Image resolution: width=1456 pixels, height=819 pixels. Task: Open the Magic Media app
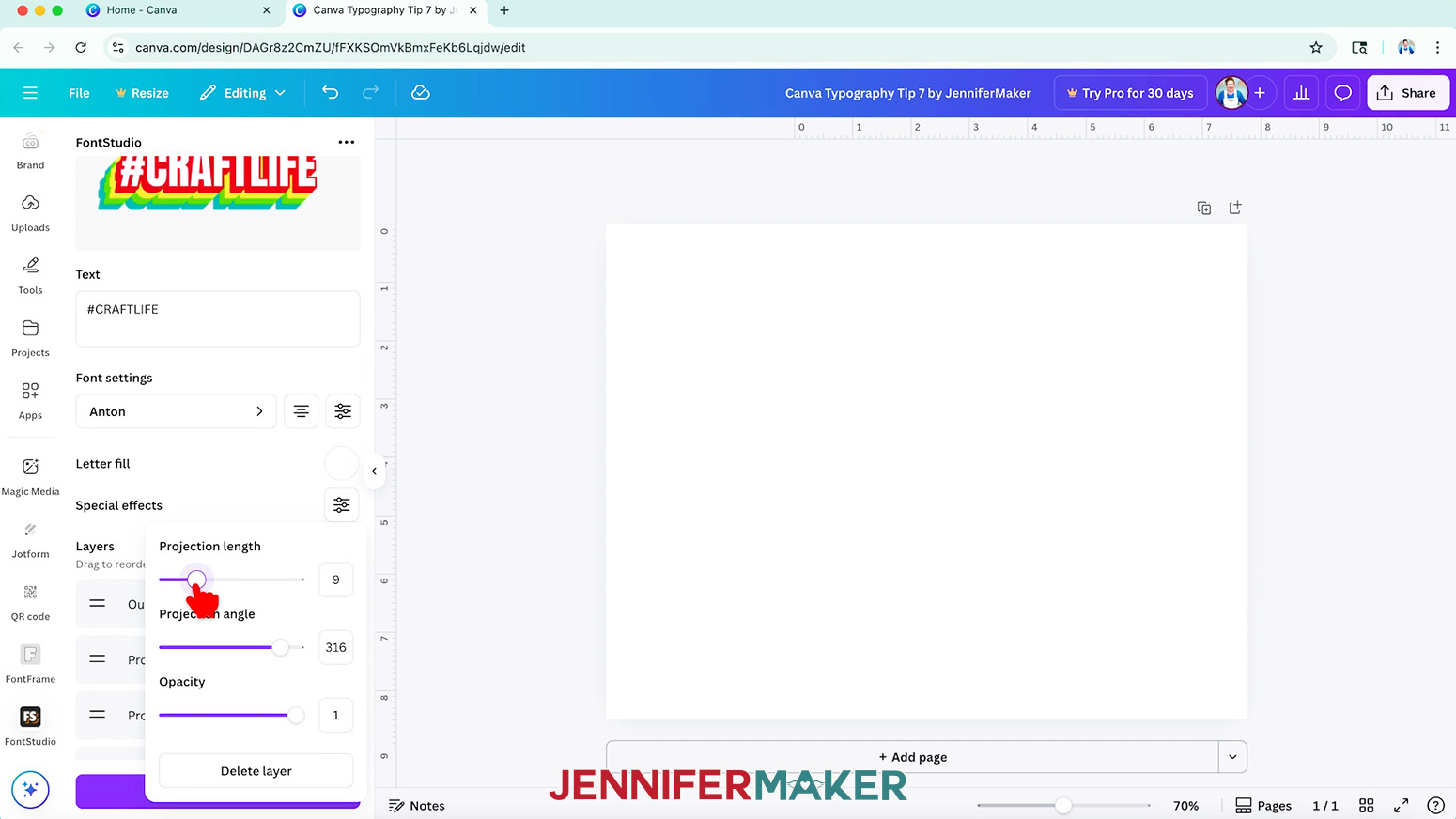click(30, 476)
